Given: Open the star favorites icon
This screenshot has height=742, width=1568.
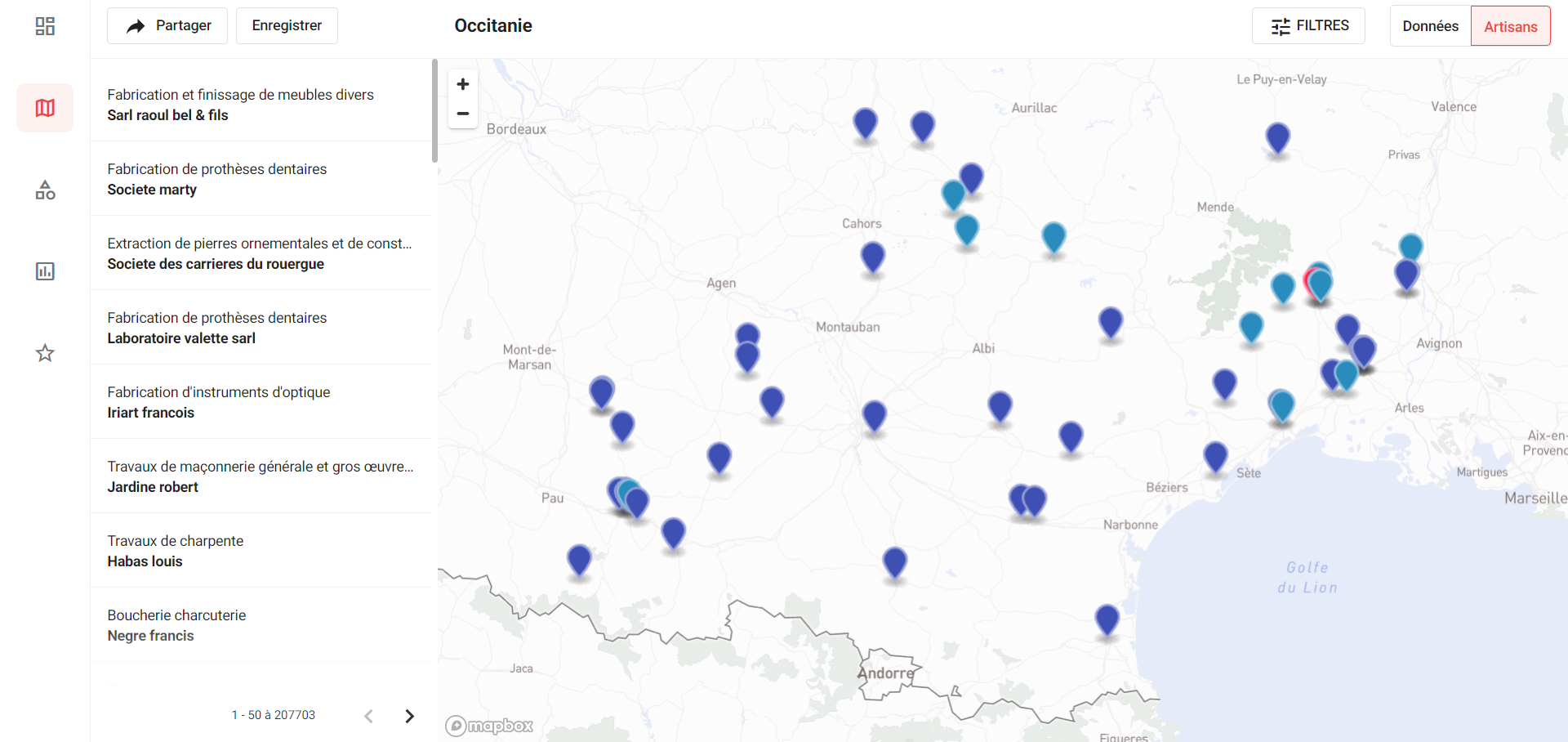Looking at the screenshot, I should coord(45,353).
